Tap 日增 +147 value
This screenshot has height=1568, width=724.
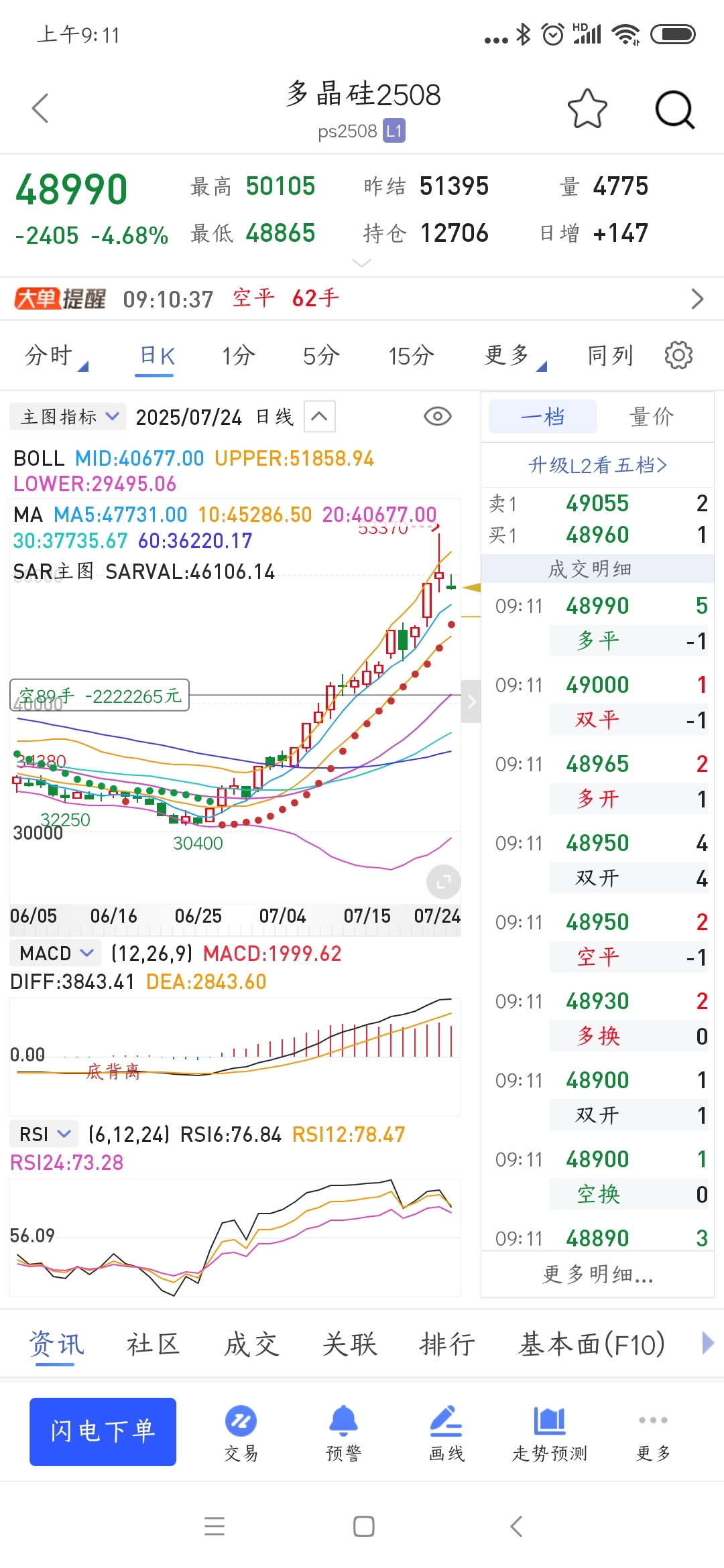pyautogui.click(x=621, y=233)
